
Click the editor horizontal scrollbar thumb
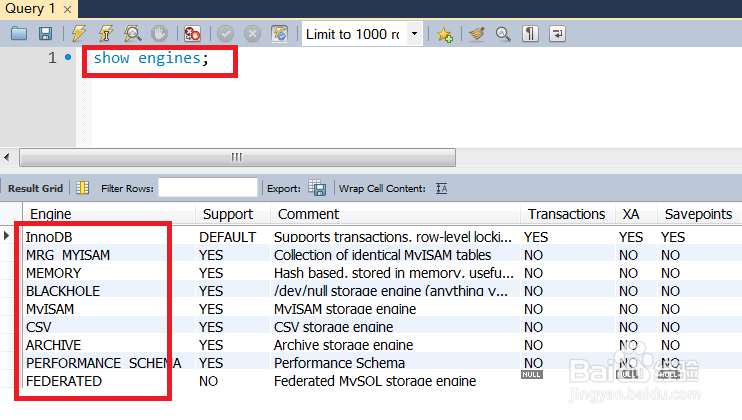pyautogui.click(x=237, y=157)
